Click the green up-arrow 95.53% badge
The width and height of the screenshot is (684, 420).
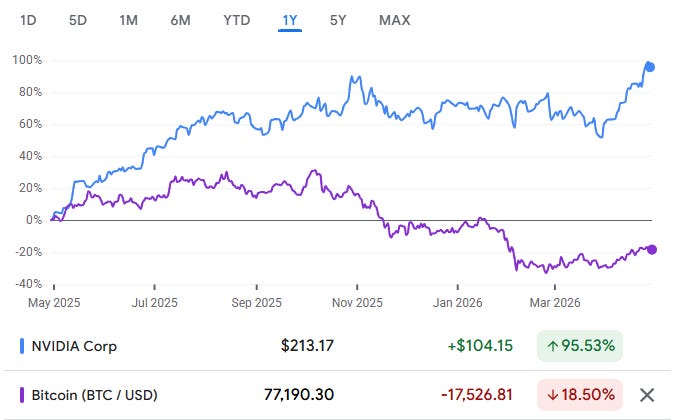pyautogui.click(x=580, y=346)
